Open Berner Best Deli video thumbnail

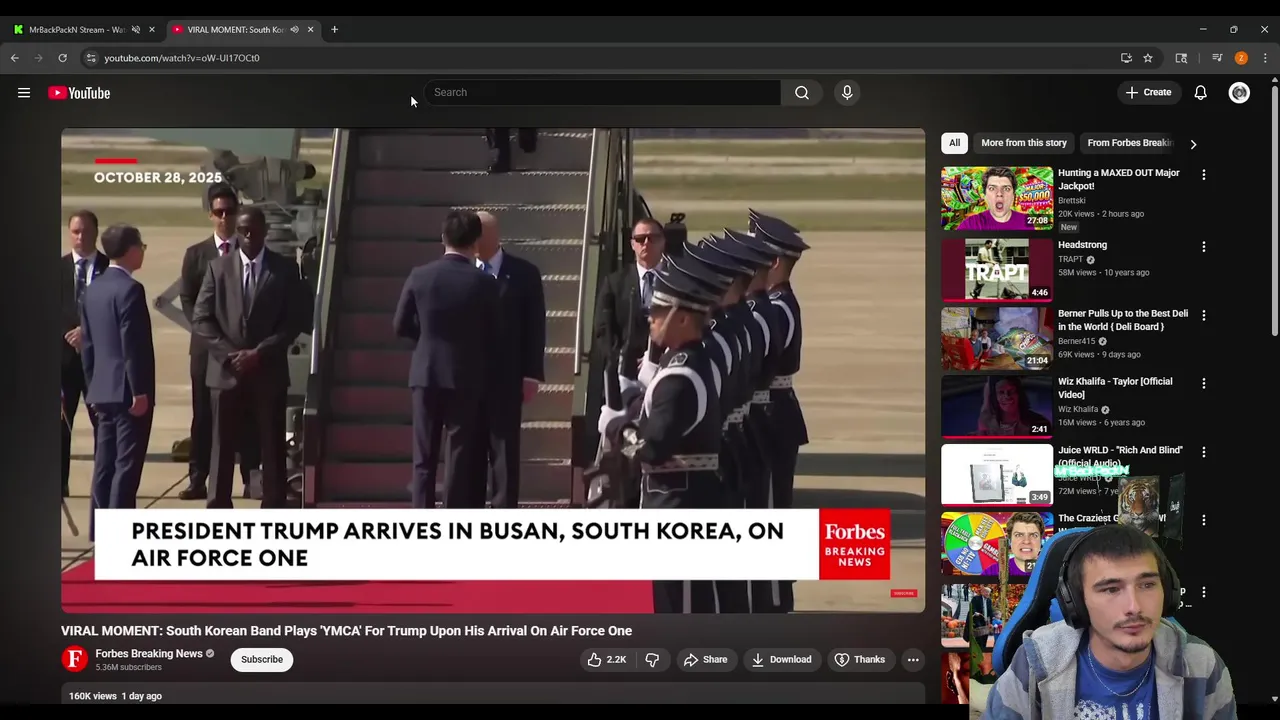997,338
